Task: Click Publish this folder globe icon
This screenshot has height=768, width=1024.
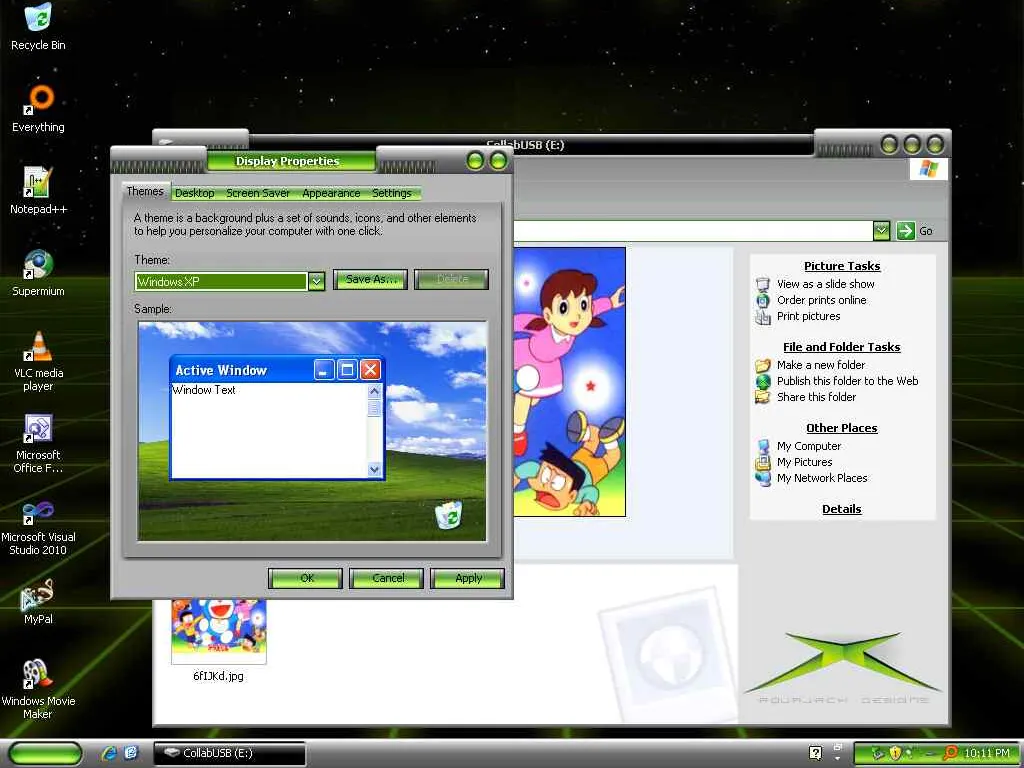Action: [762, 381]
